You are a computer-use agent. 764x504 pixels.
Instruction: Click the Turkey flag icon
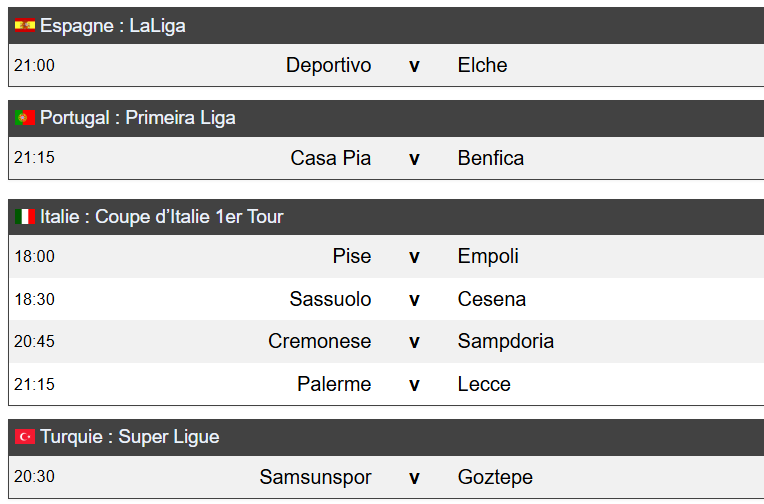pos(25,436)
